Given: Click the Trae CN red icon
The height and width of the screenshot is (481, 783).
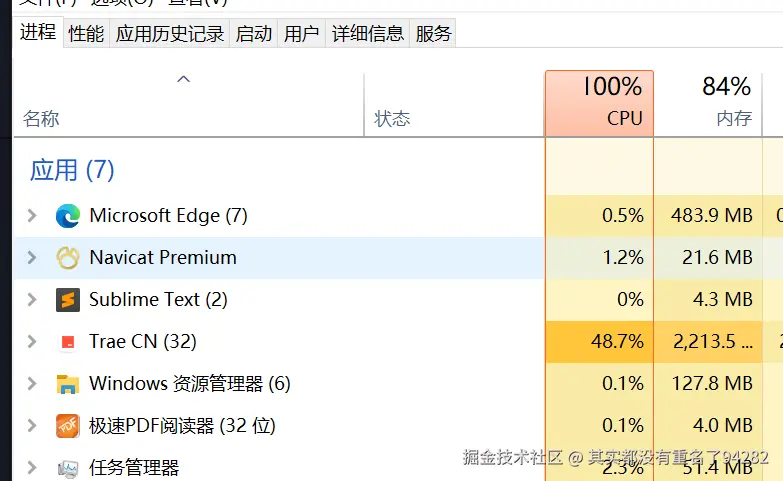Looking at the screenshot, I should pos(67,342).
